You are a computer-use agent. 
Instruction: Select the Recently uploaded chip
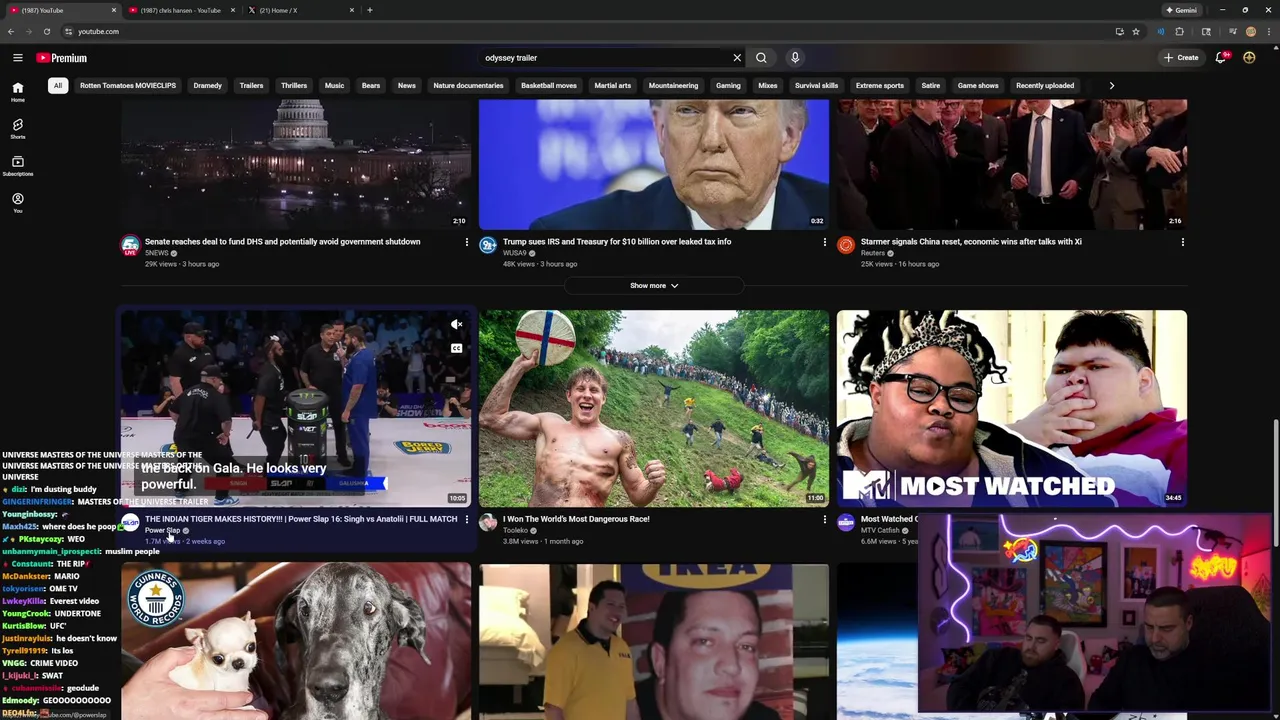pos(1045,86)
